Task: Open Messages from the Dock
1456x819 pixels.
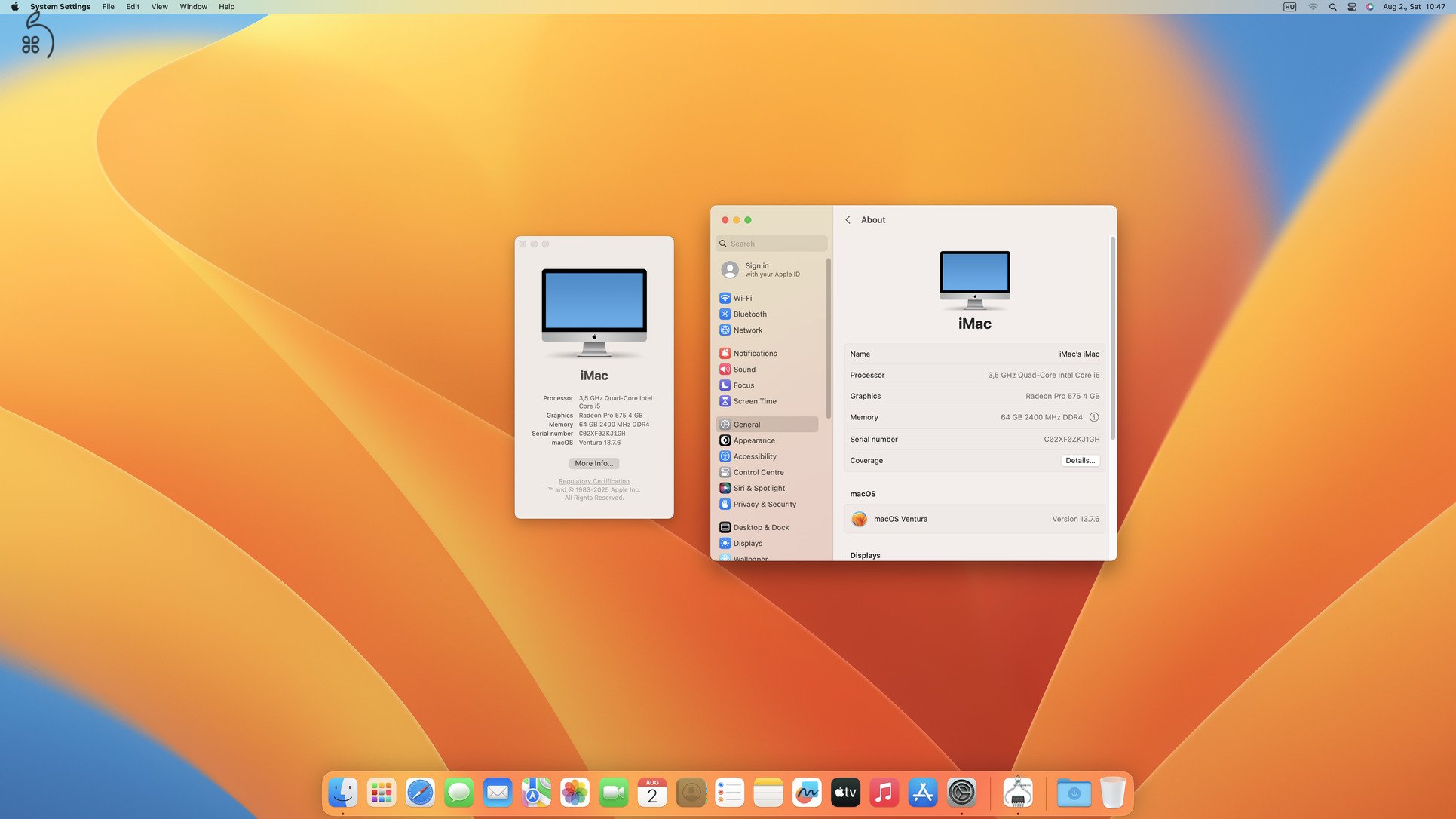Action: (458, 793)
